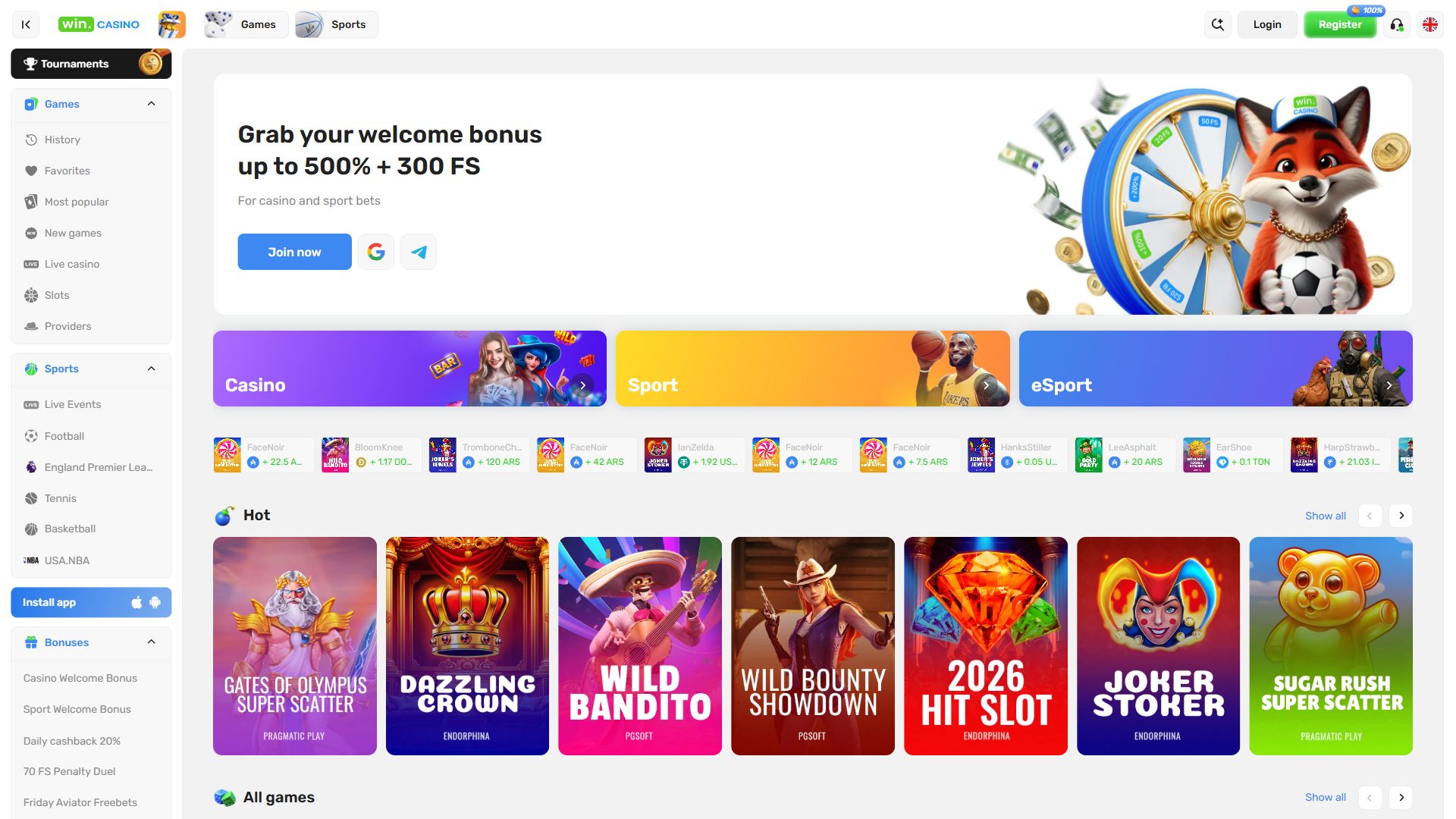Screen dimensions: 1456x819
Task: Click the Login button
Action: [x=1267, y=24]
